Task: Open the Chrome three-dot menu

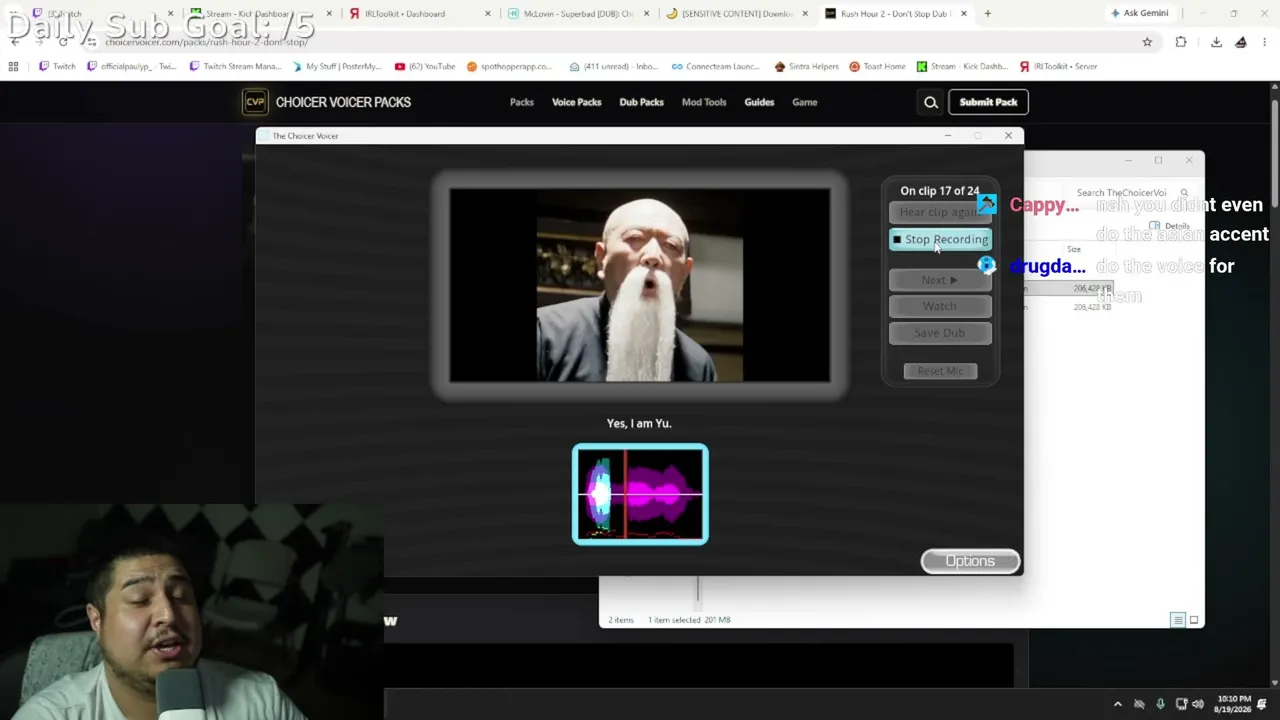Action: tap(1265, 42)
